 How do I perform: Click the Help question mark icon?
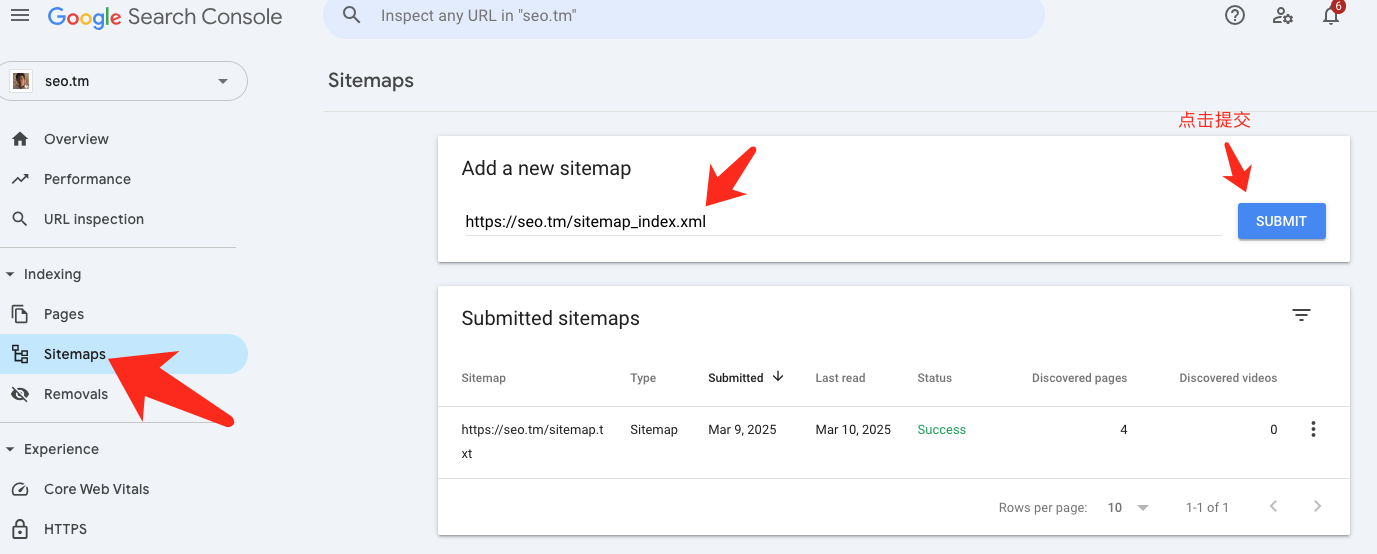tap(1235, 16)
